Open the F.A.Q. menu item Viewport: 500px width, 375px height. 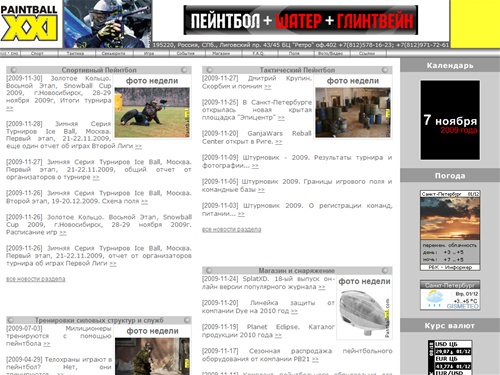258,53
